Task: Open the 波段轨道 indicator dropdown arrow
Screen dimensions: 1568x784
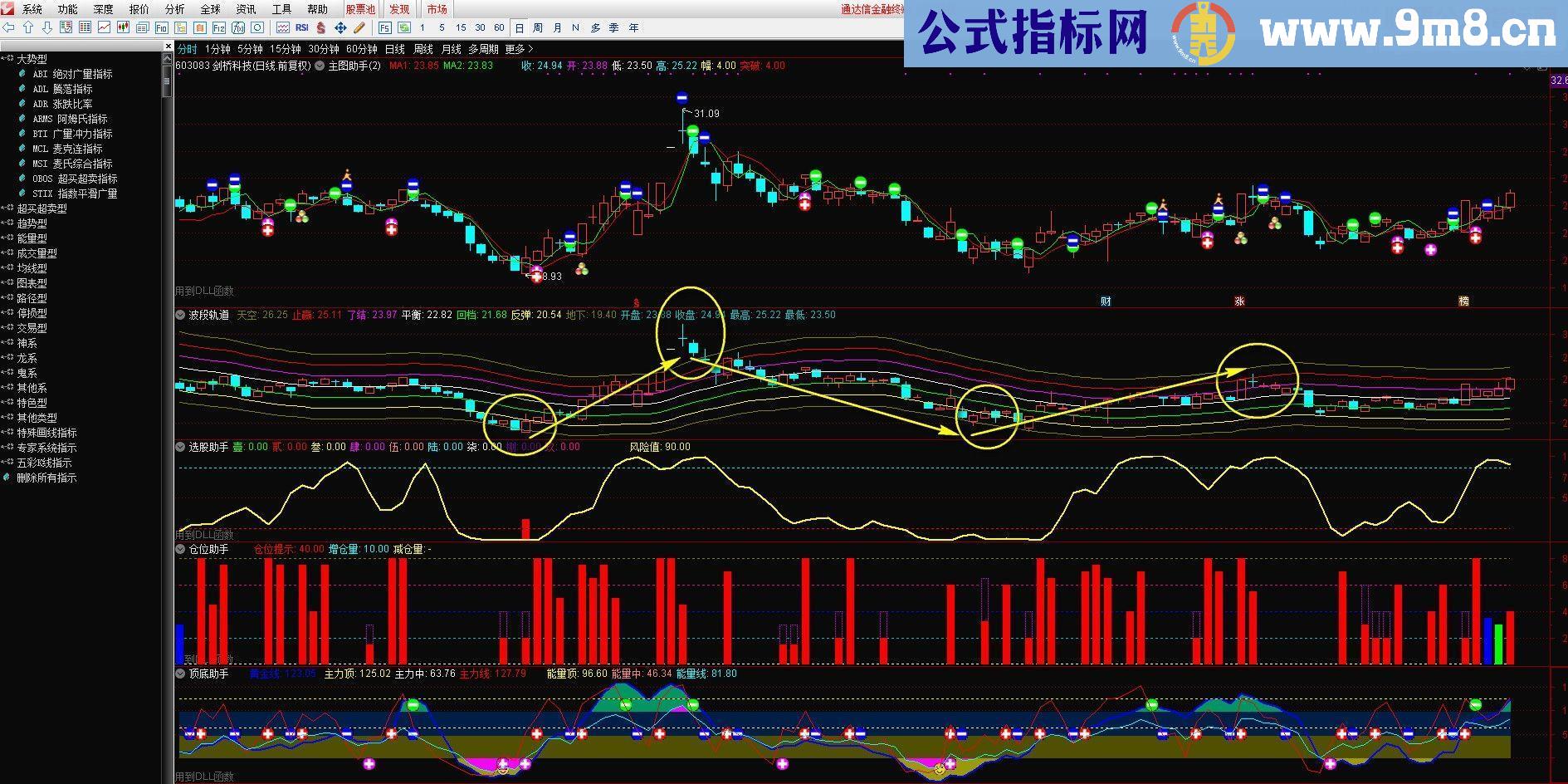Action: [x=180, y=315]
